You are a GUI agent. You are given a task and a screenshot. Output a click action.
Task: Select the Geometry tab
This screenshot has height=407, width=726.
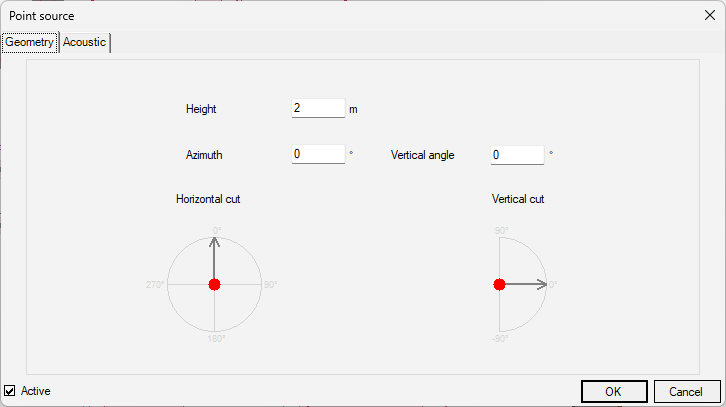(30, 42)
